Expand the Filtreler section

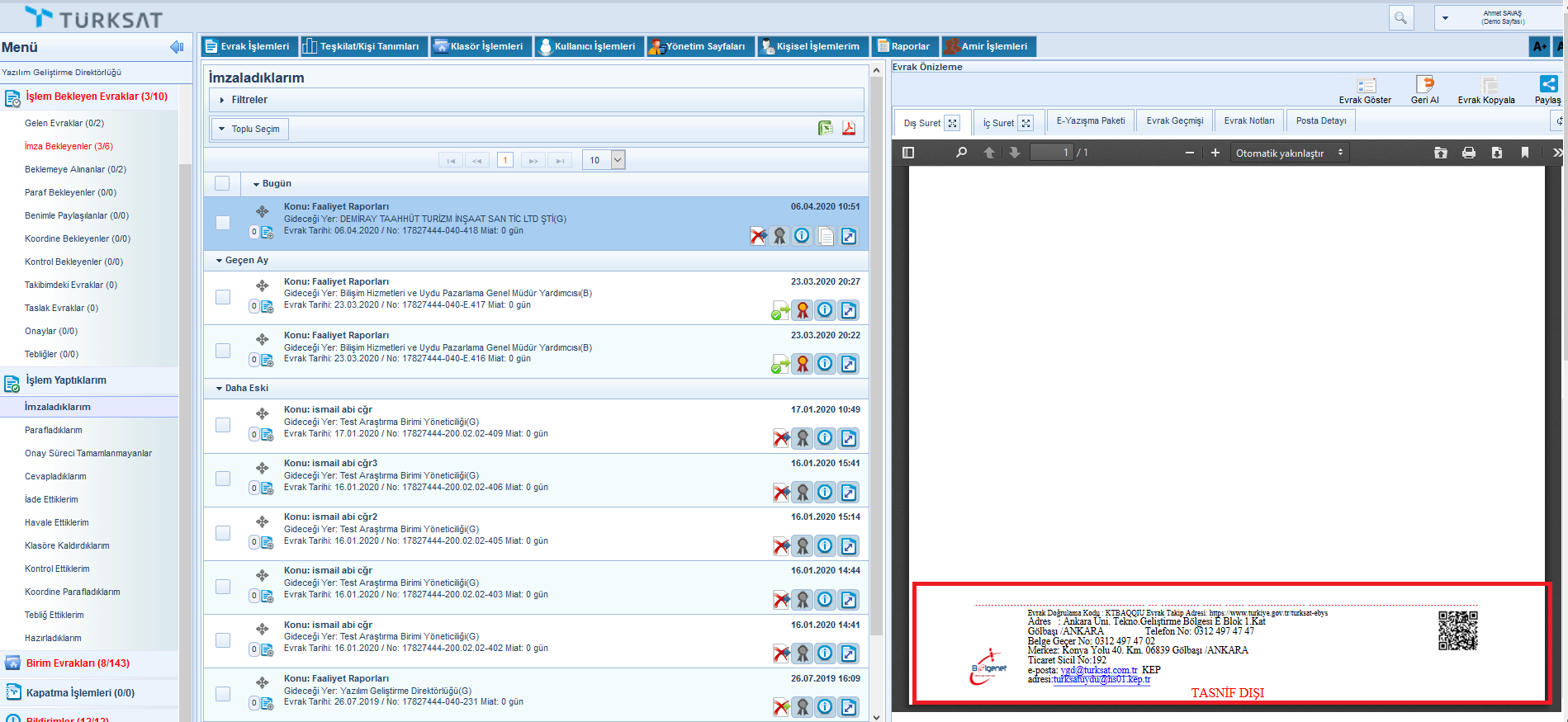(249, 100)
